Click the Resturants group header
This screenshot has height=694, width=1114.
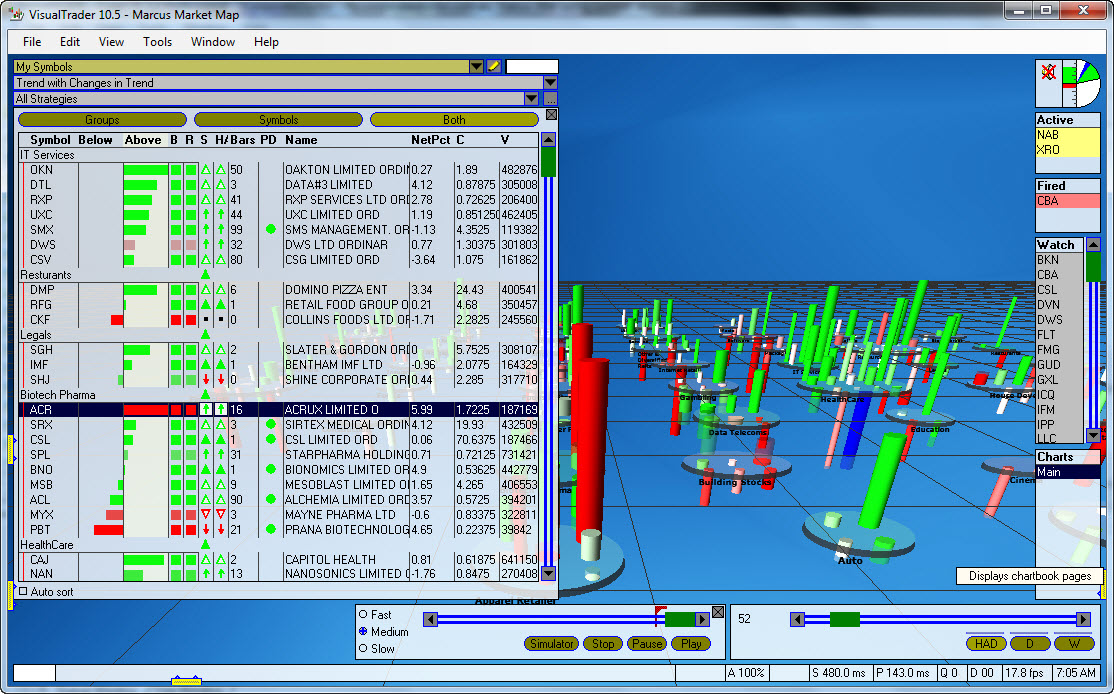coord(46,275)
